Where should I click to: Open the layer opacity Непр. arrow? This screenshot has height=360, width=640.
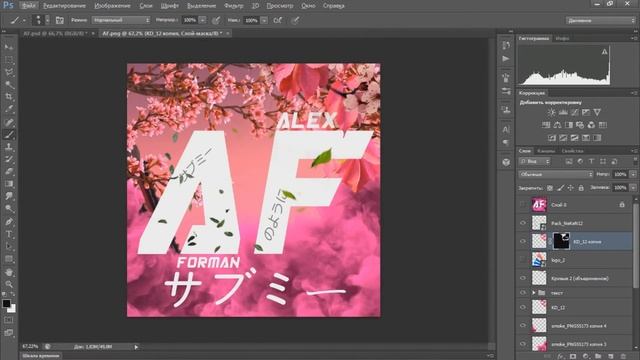coord(633,174)
